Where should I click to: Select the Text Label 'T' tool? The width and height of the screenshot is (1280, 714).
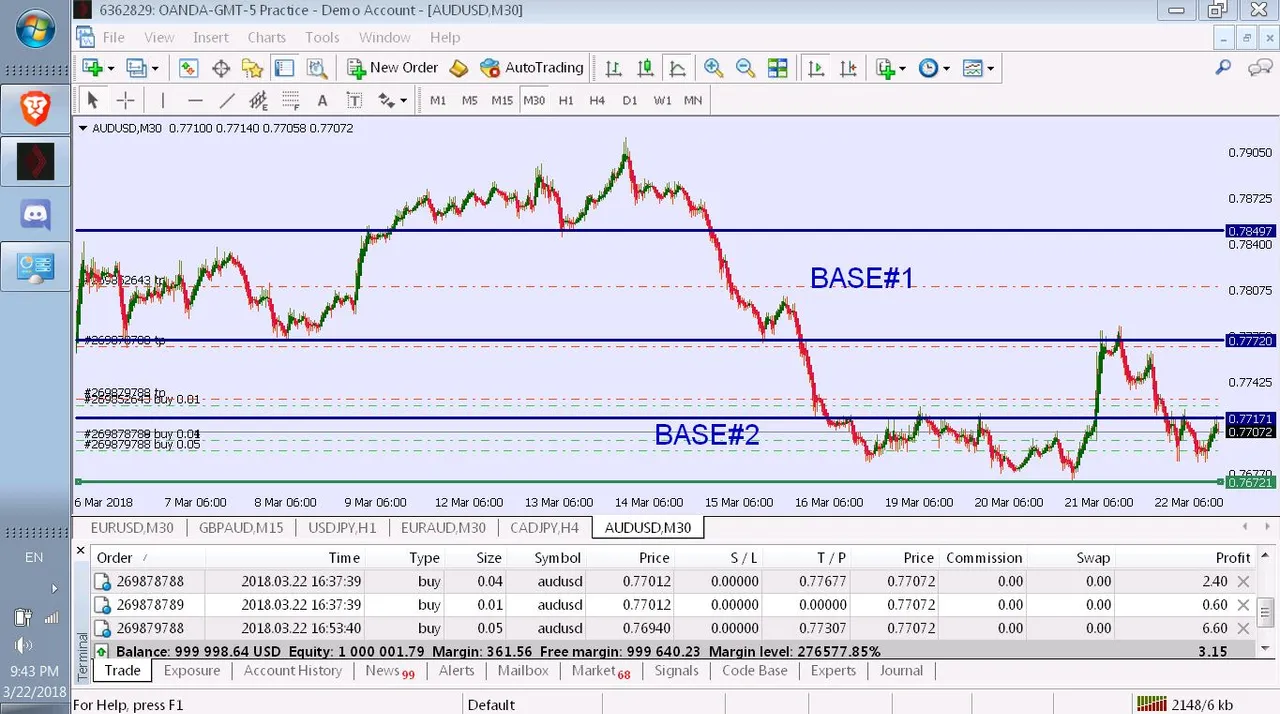354,100
